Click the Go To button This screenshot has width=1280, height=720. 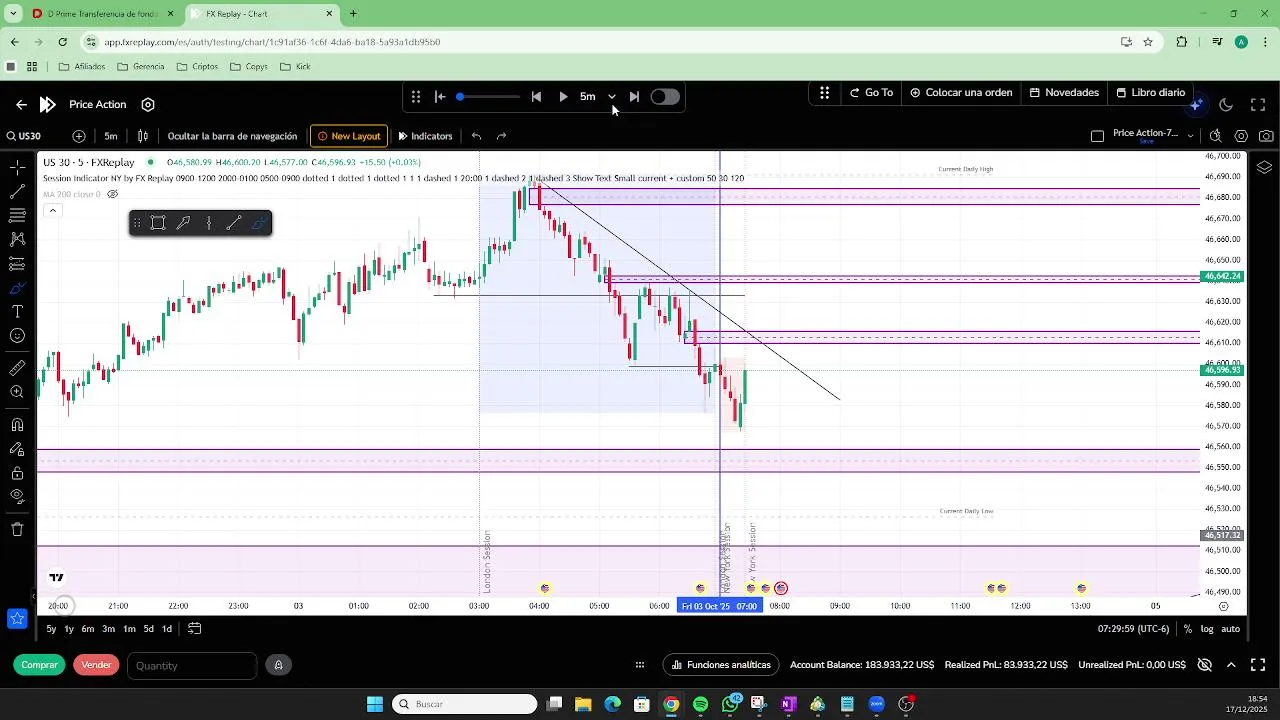872,92
